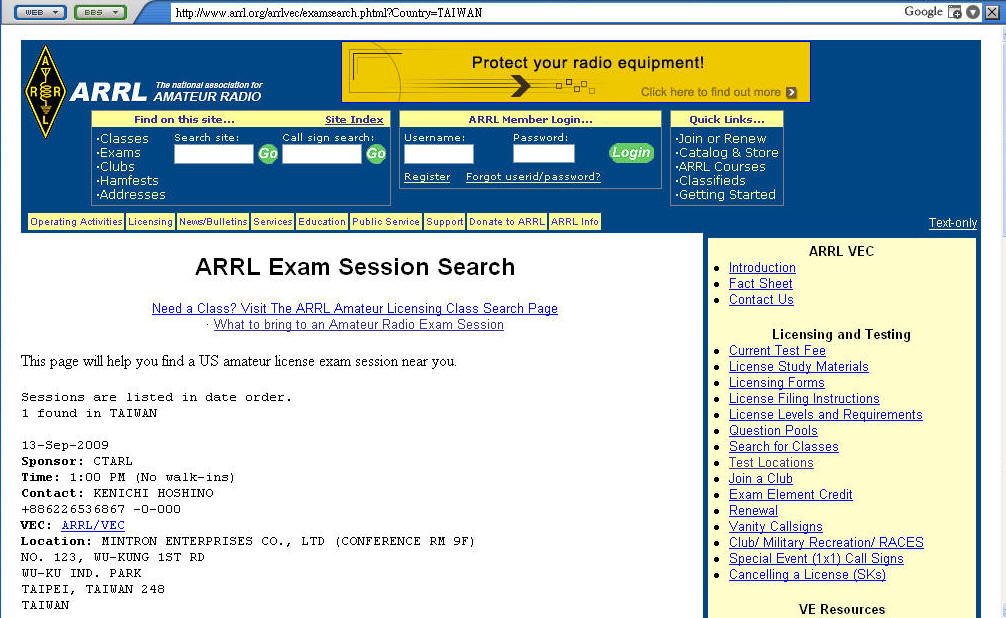Screen dimensions: 1006x618
Task: Open License Filing Instructions link
Action: pyautogui.click(x=804, y=399)
